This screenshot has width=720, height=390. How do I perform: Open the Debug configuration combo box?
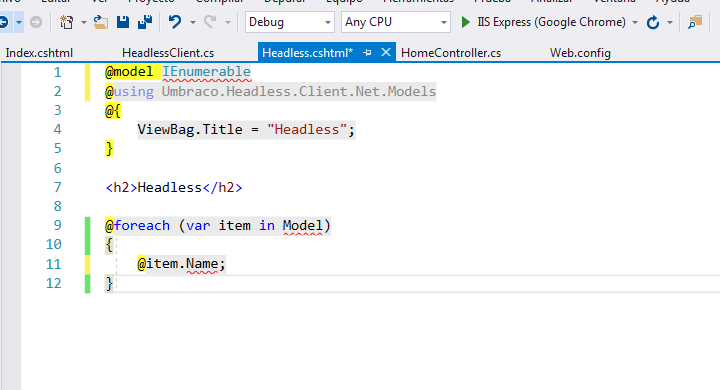[x=290, y=22]
